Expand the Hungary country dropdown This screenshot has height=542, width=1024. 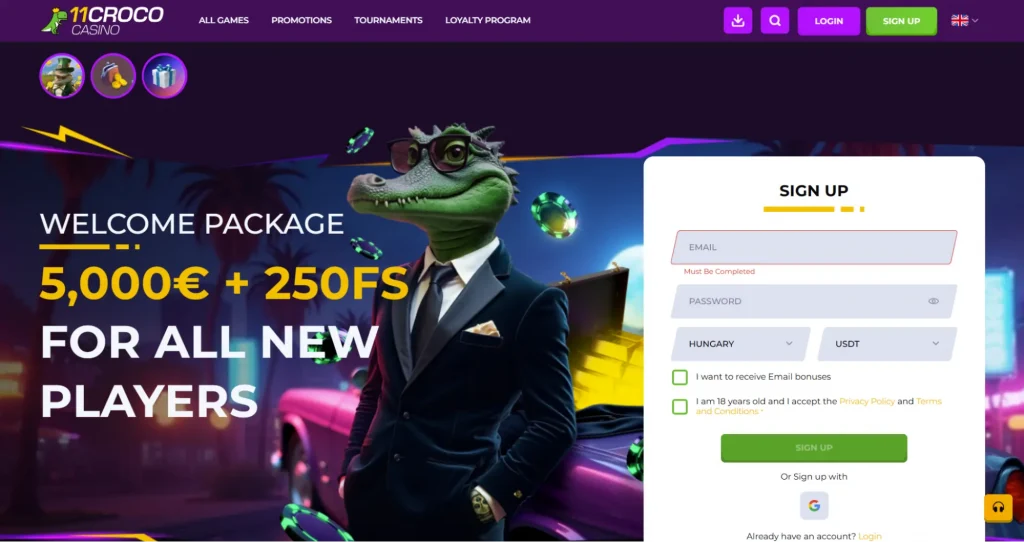coord(741,343)
